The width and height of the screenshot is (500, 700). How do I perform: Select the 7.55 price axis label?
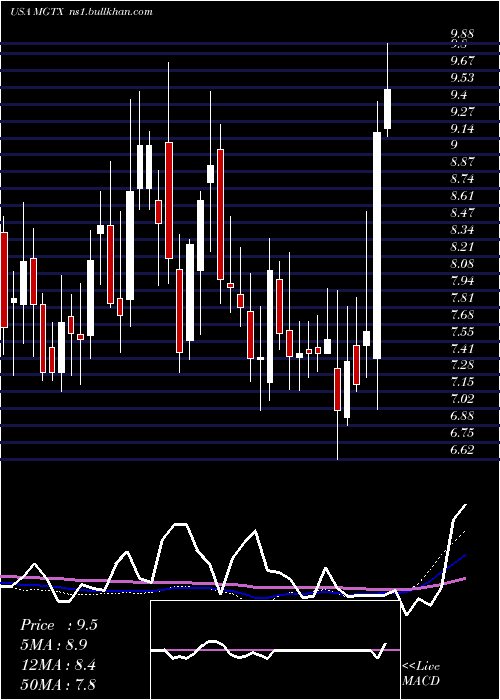pos(462,332)
